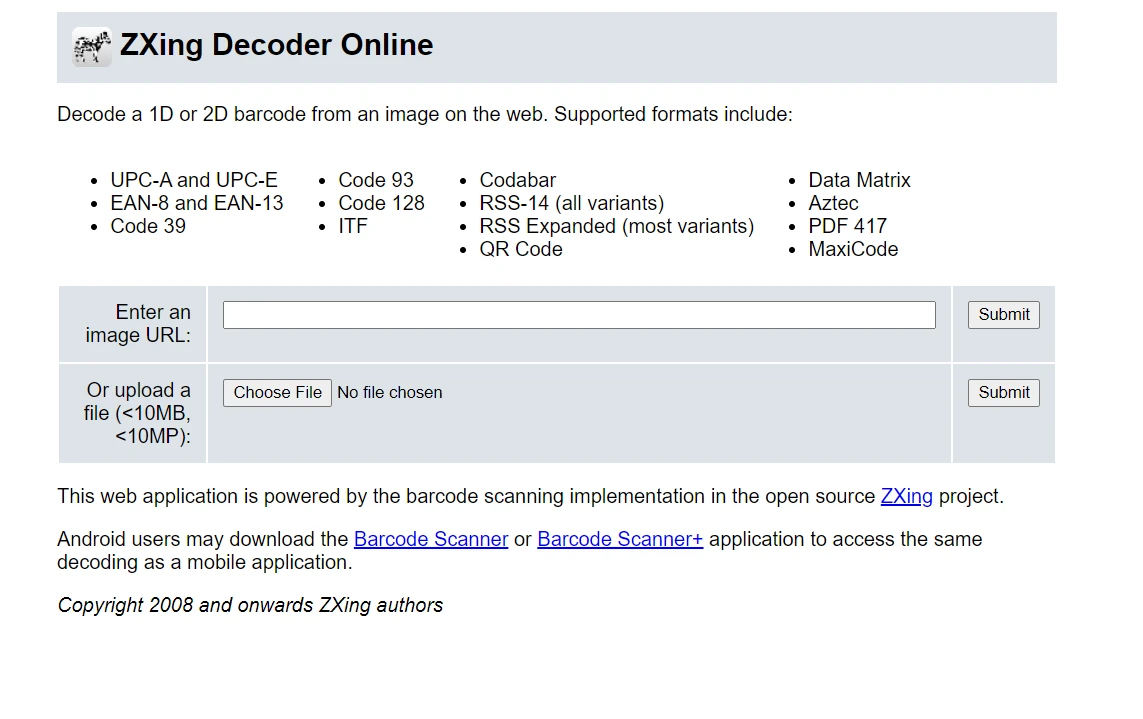This screenshot has width=1143, height=719.
Task: Submit the uploaded file for decoding
Action: tap(1003, 393)
